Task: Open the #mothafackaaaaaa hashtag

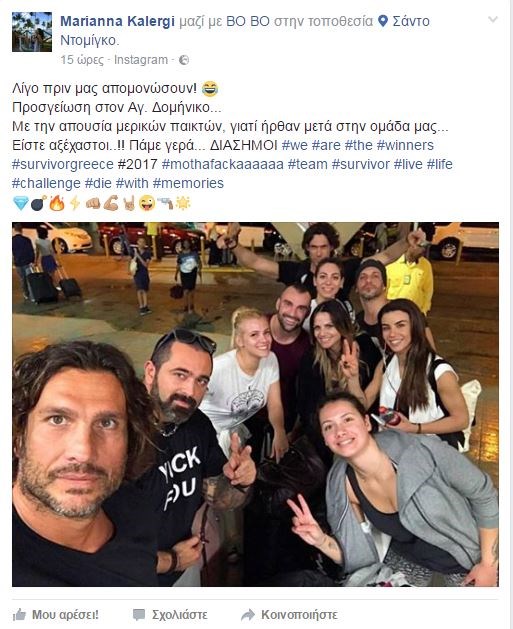Action: (x=223, y=164)
